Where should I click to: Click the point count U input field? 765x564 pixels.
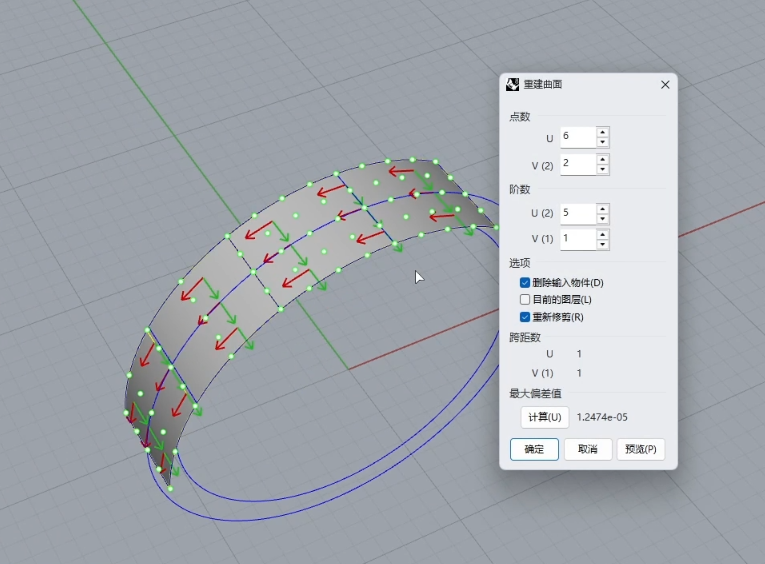[x=577, y=136]
